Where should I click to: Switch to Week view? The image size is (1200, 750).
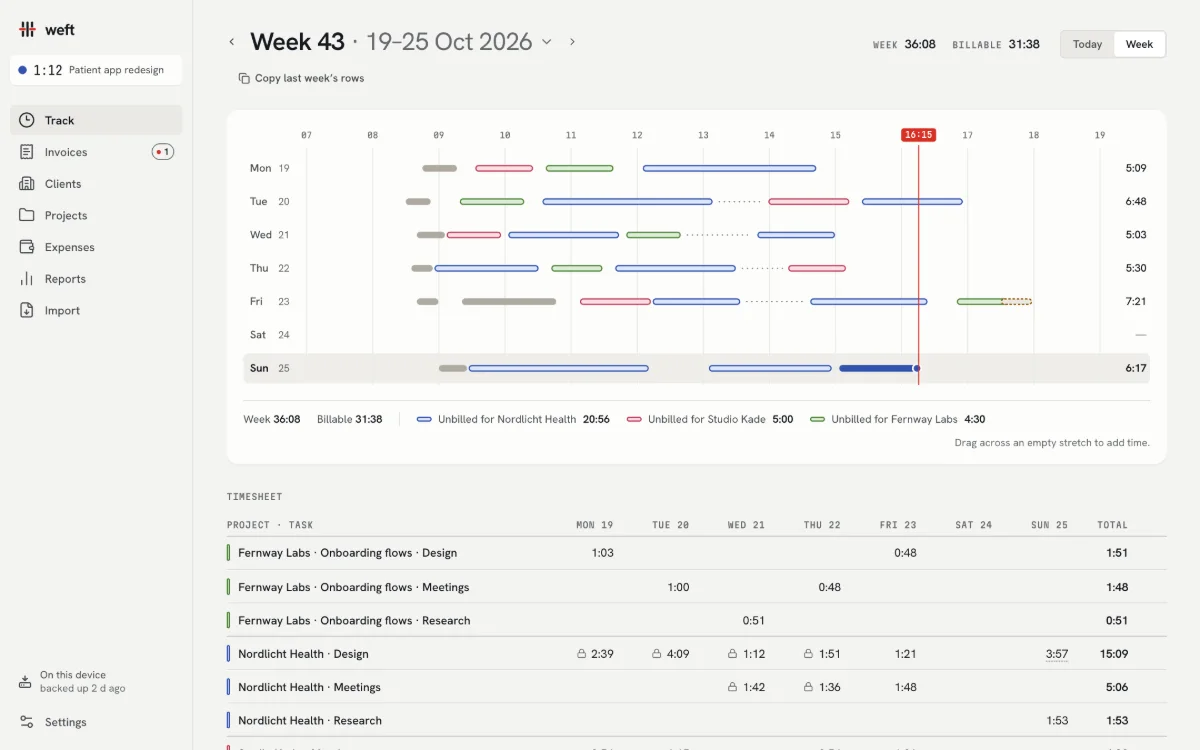[1139, 44]
